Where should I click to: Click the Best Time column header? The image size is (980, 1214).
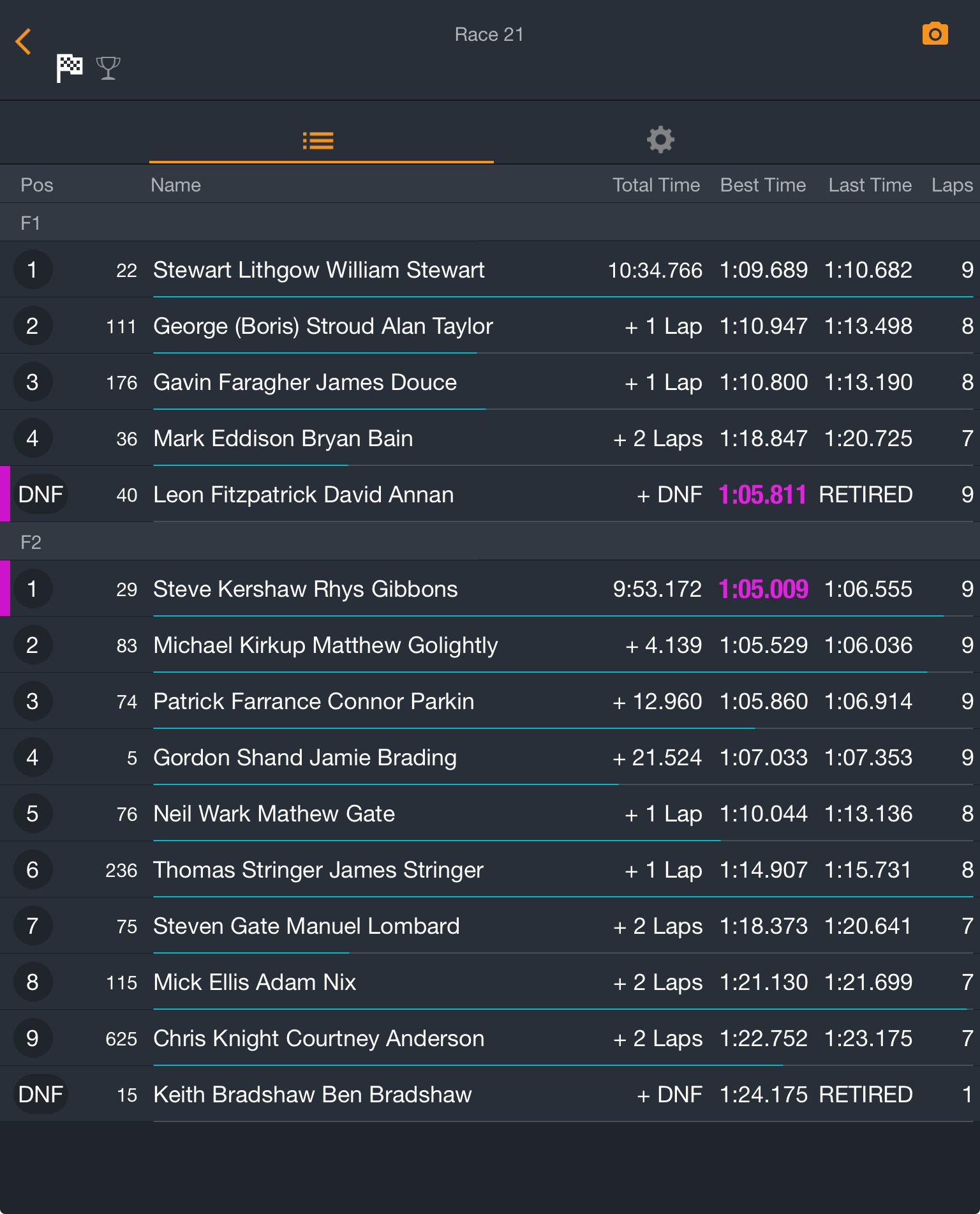(763, 185)
